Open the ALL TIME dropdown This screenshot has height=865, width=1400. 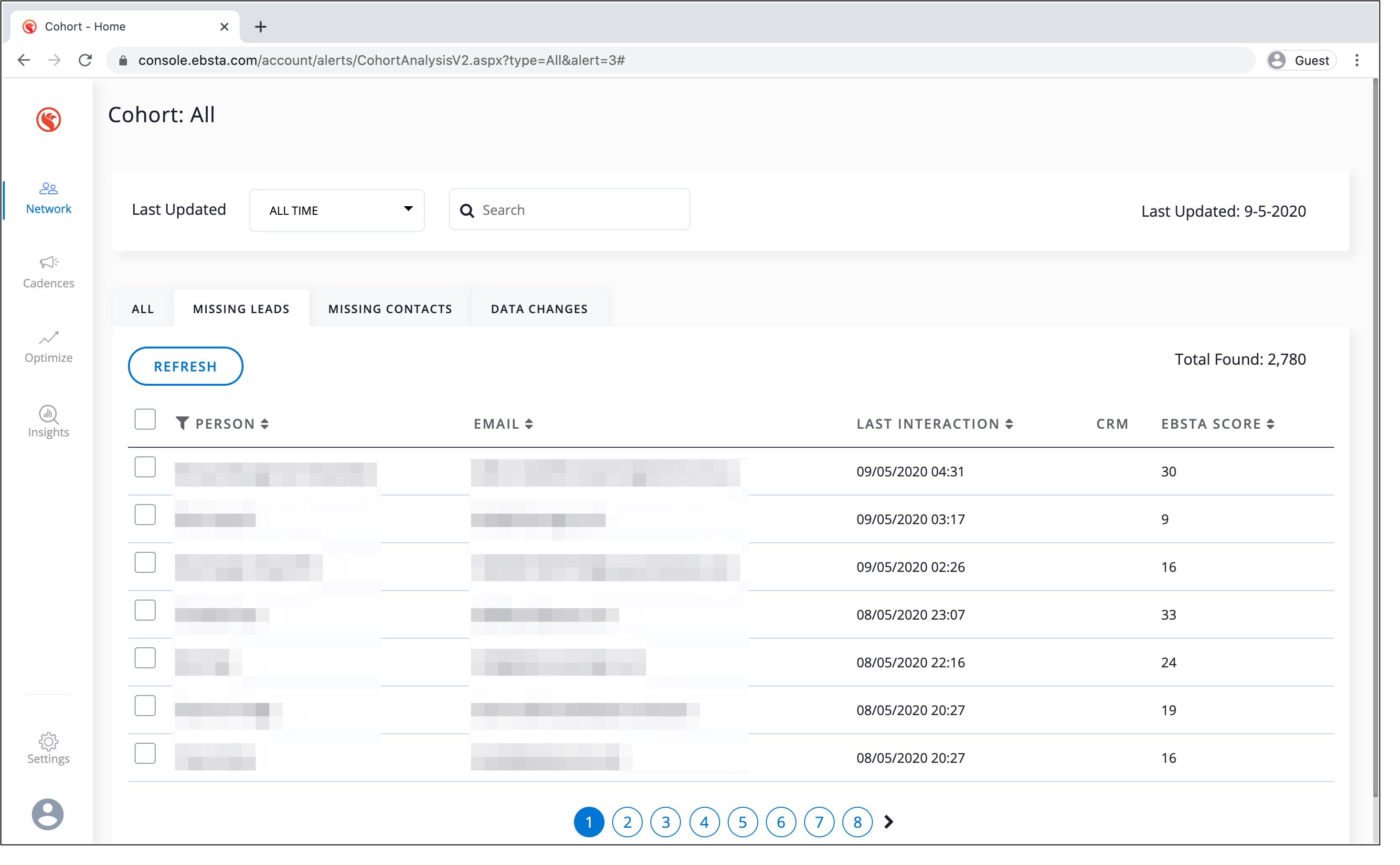click(337, 210)
